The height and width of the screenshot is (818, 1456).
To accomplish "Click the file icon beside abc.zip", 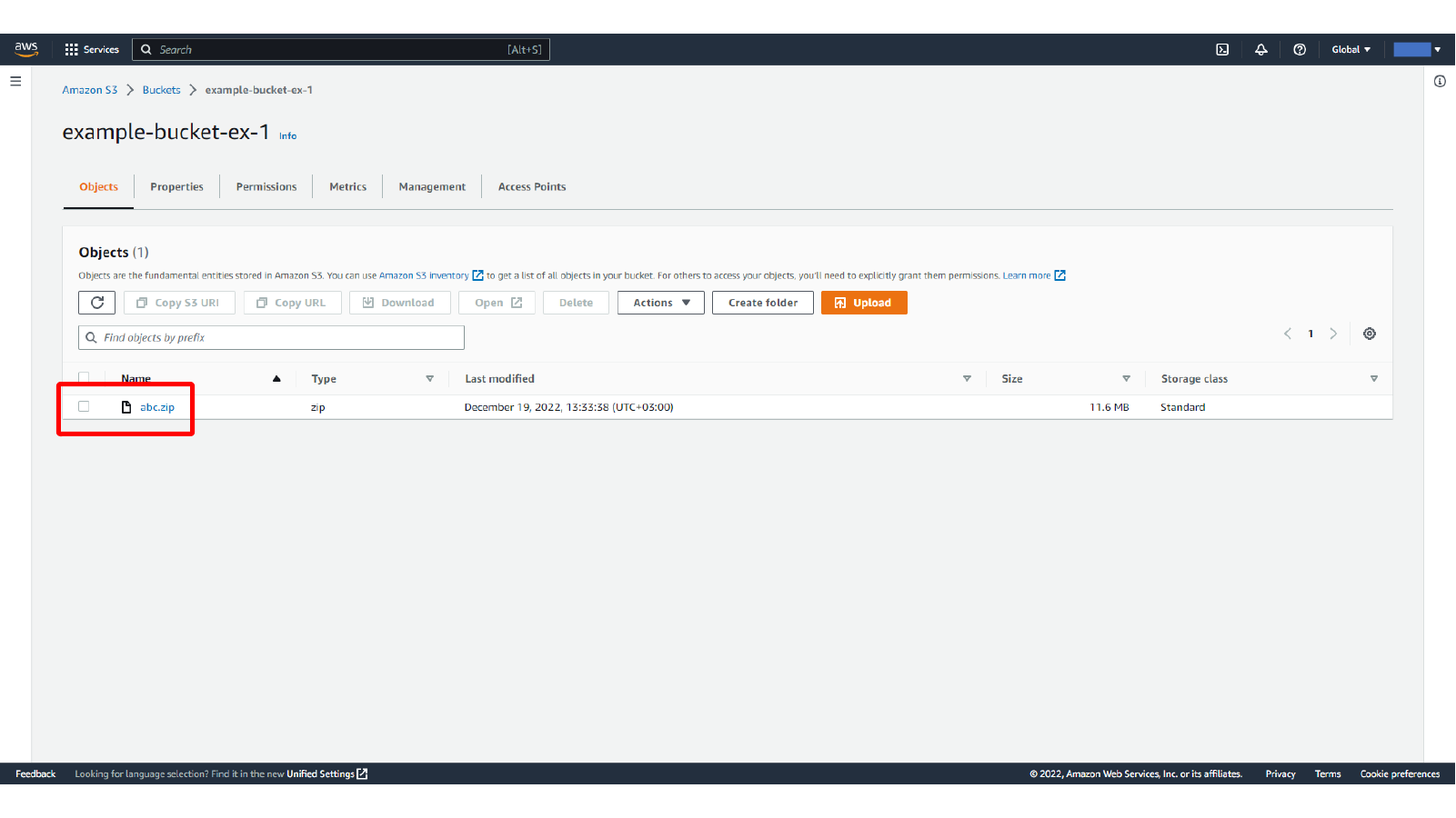I will (x=126, y=407).
